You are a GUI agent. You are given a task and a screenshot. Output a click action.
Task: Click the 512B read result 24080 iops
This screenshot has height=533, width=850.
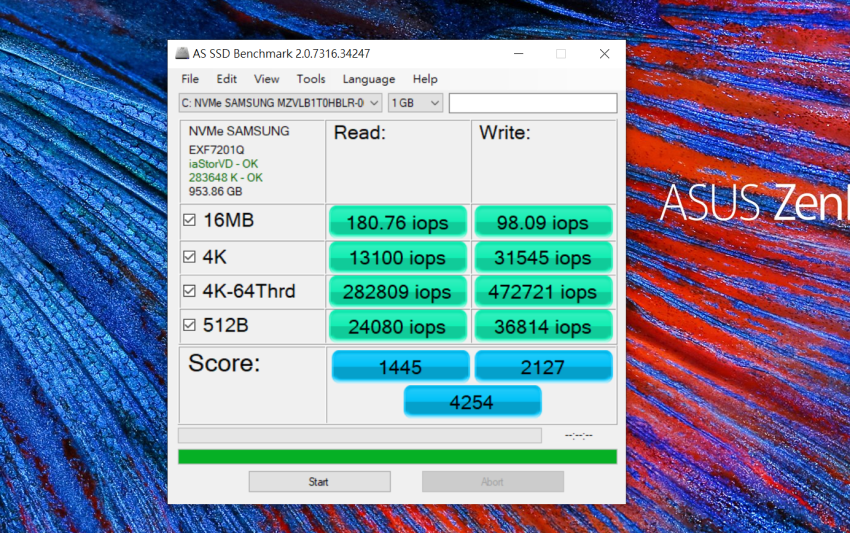pos(397,326)
